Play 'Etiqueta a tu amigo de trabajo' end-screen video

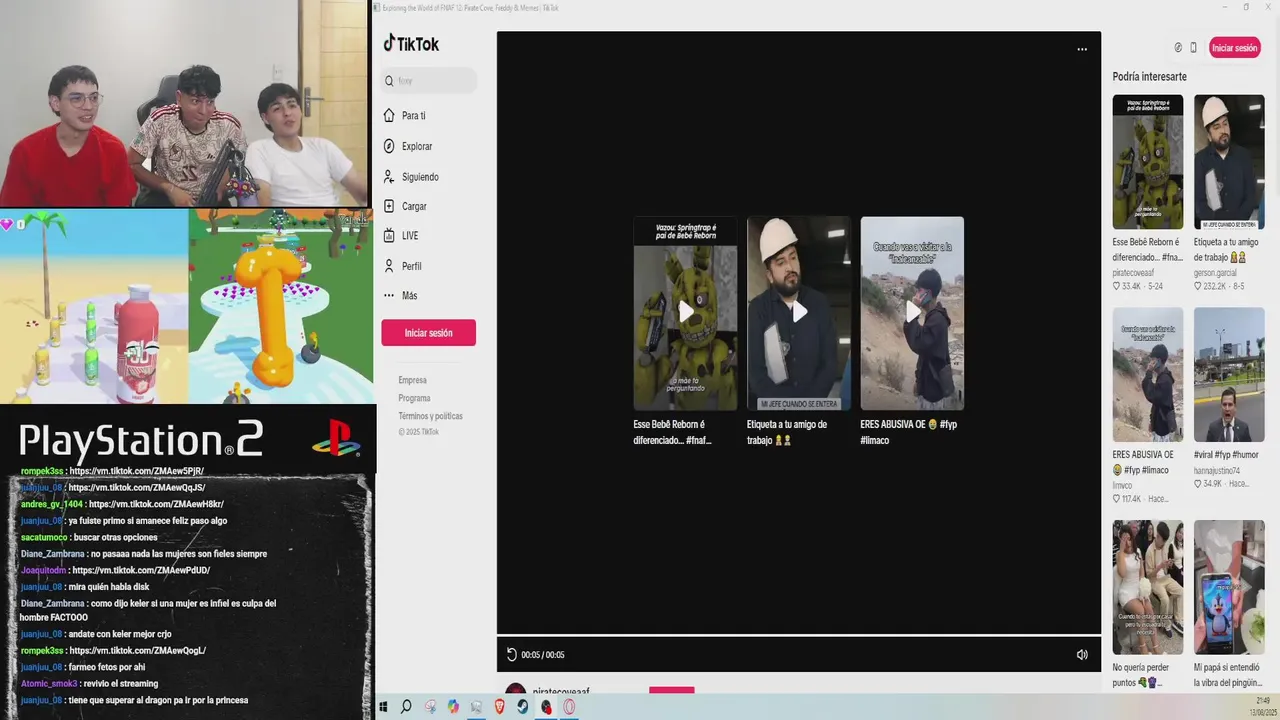[x=799, y=313]
